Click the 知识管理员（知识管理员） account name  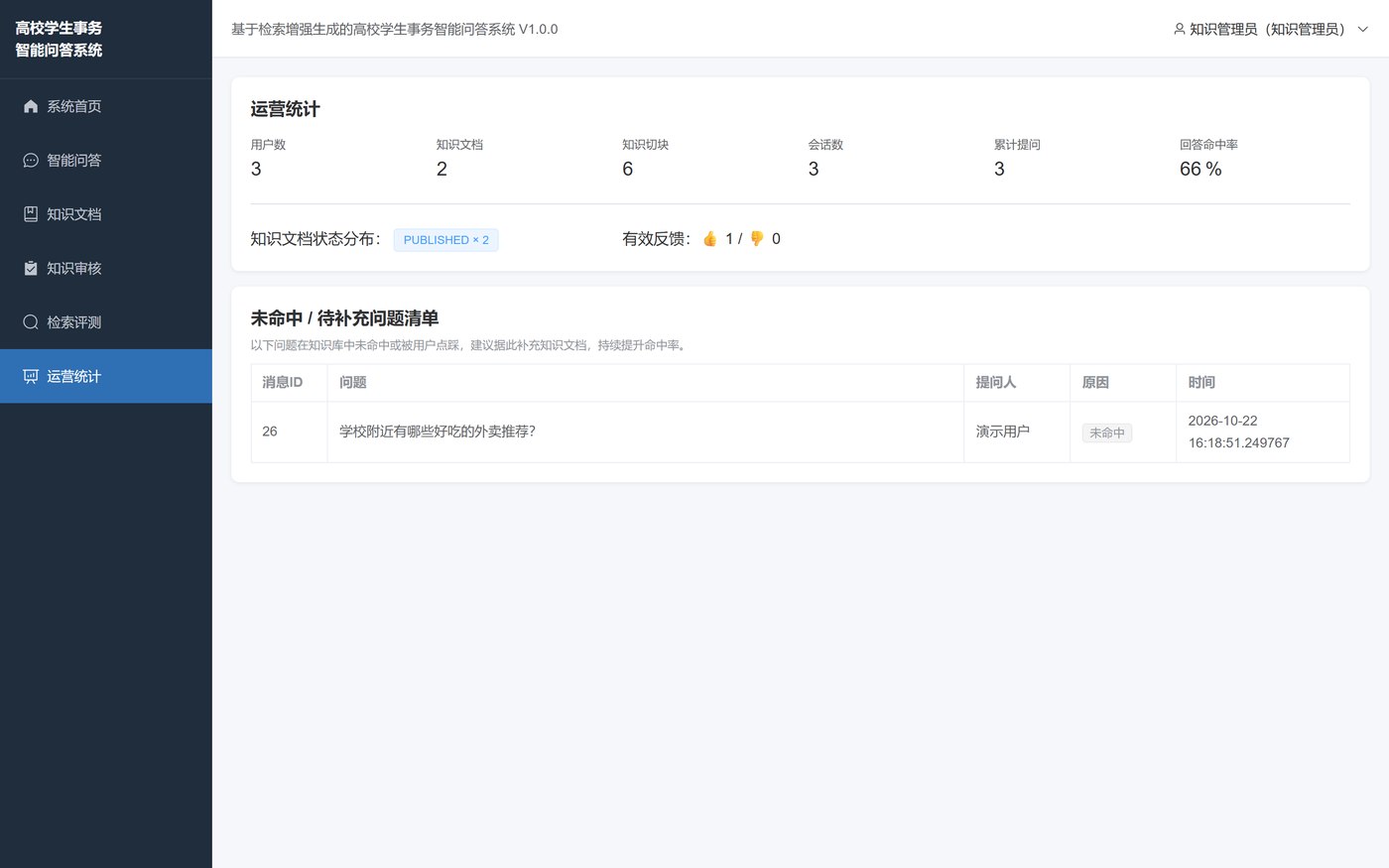(1271, 30)
